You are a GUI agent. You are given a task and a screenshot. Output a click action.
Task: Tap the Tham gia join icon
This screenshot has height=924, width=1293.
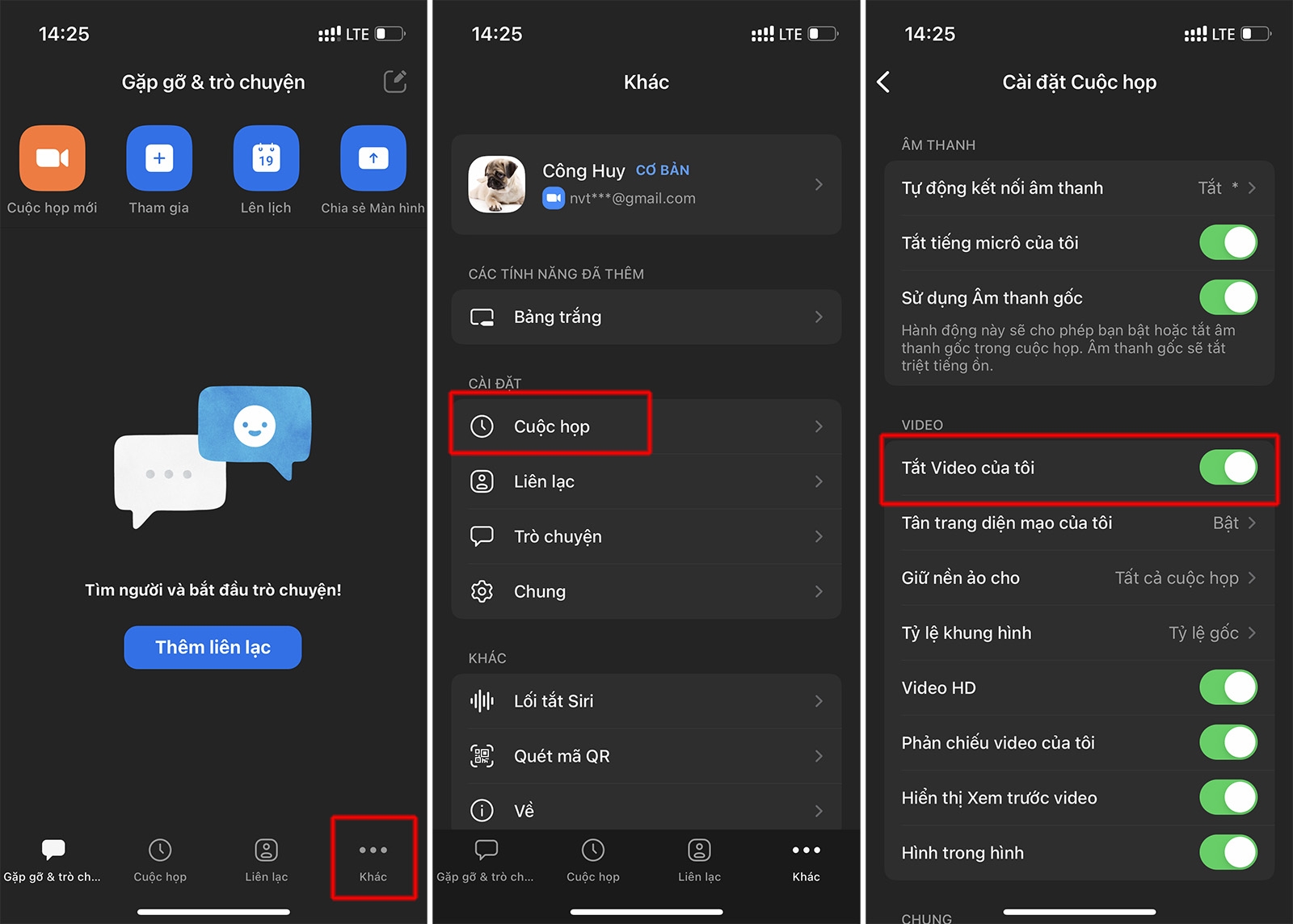tap(159, 158)
